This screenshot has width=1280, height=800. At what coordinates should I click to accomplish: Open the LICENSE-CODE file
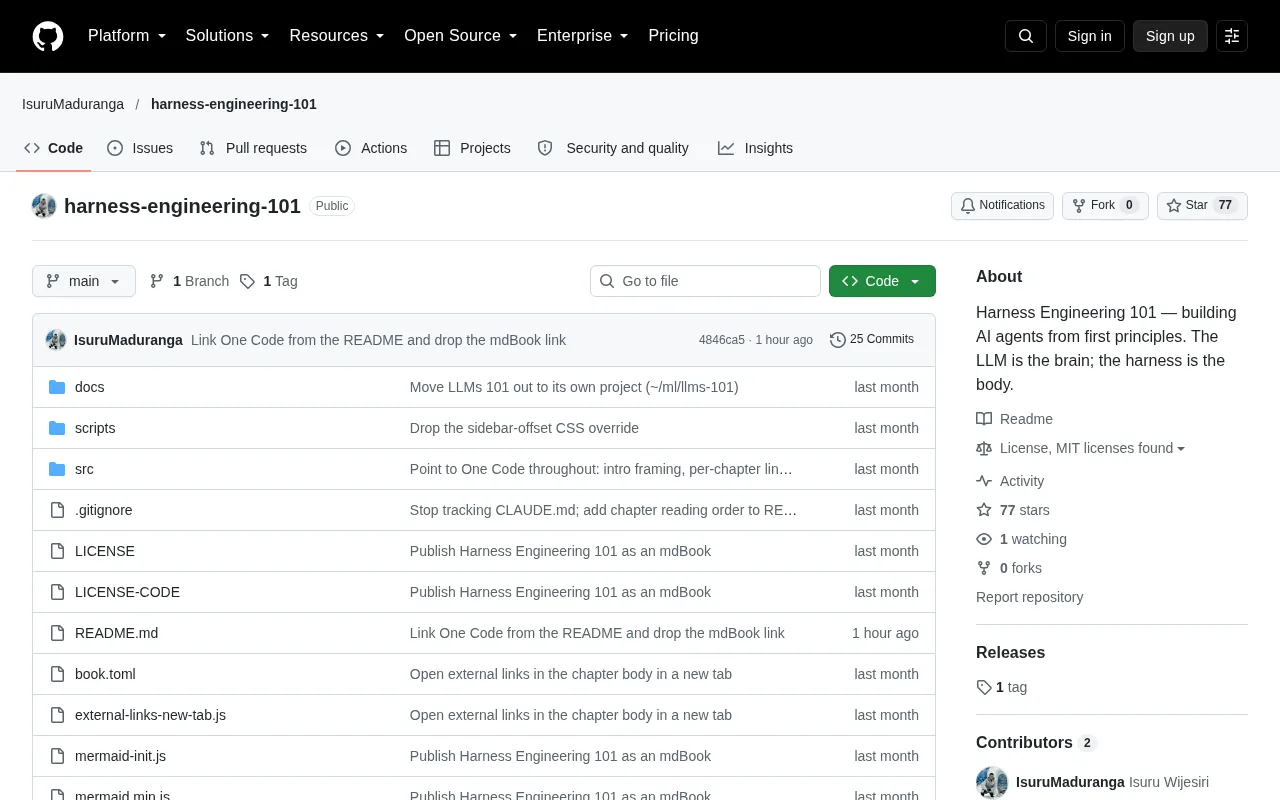coord(127,592)
